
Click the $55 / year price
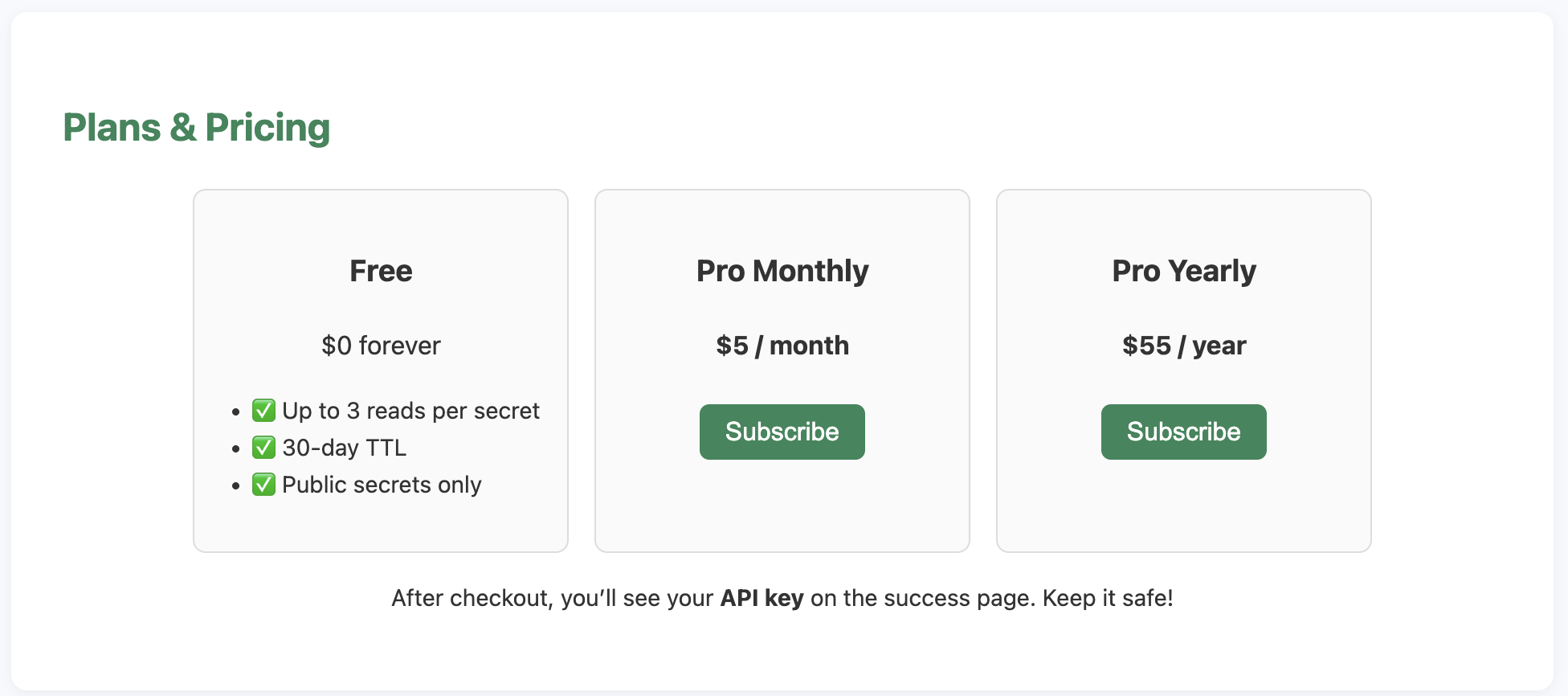[1184, 346]
